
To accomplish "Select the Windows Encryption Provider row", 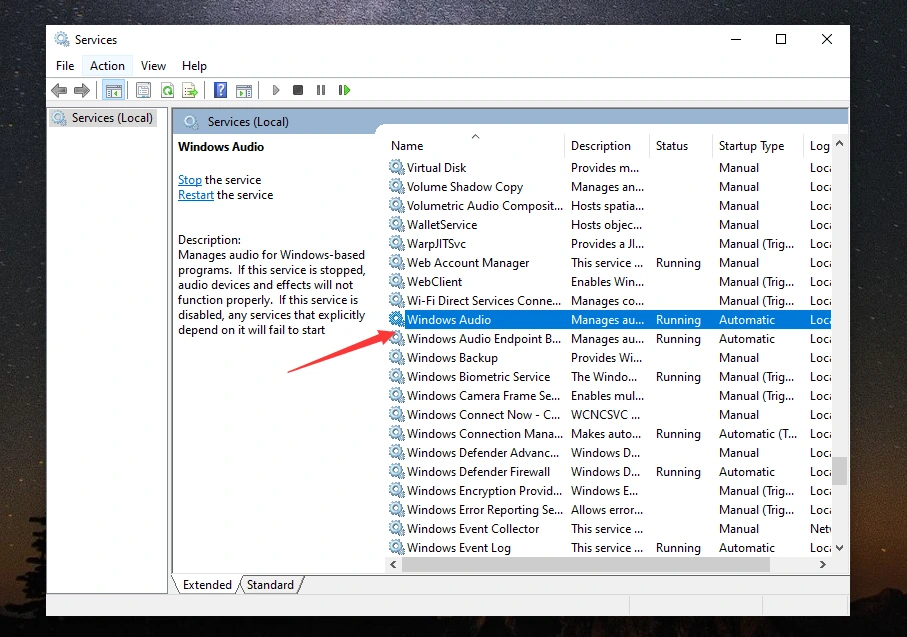I will 609,491.
